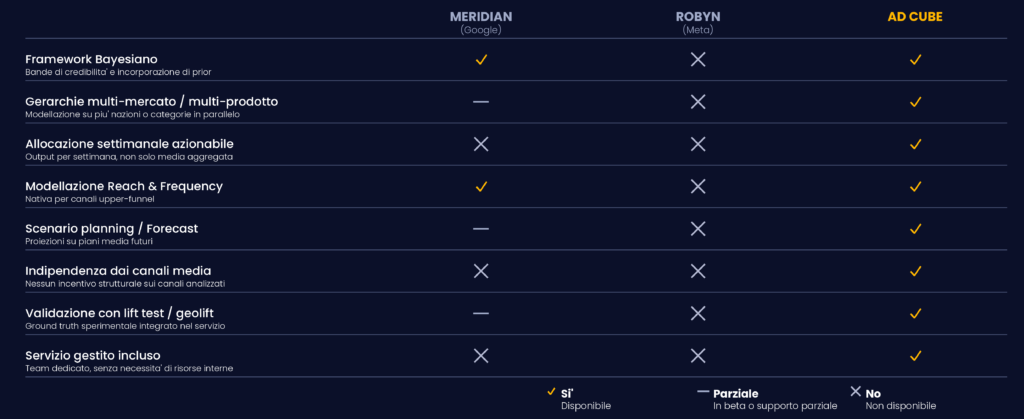The height and width of the screenshot is (419, 1024).
Task: Click the Scenario planning / Forecast row title
Action: (x=112, y=228)
